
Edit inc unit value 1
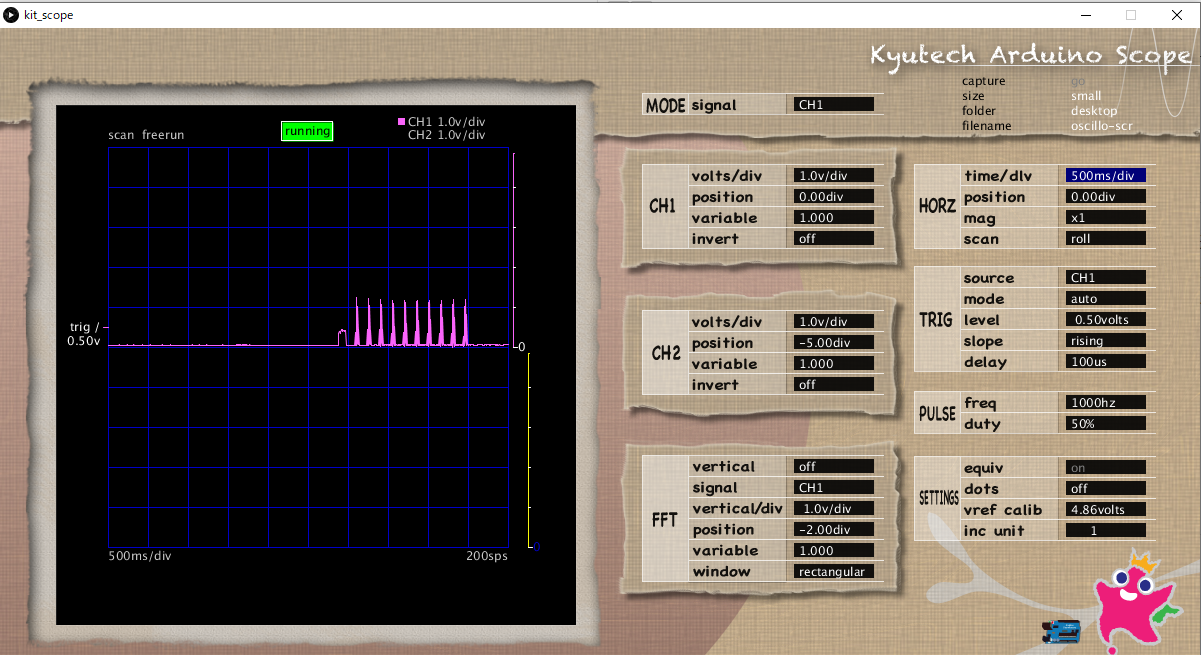pyautogui.click(x=1106, y=531)
